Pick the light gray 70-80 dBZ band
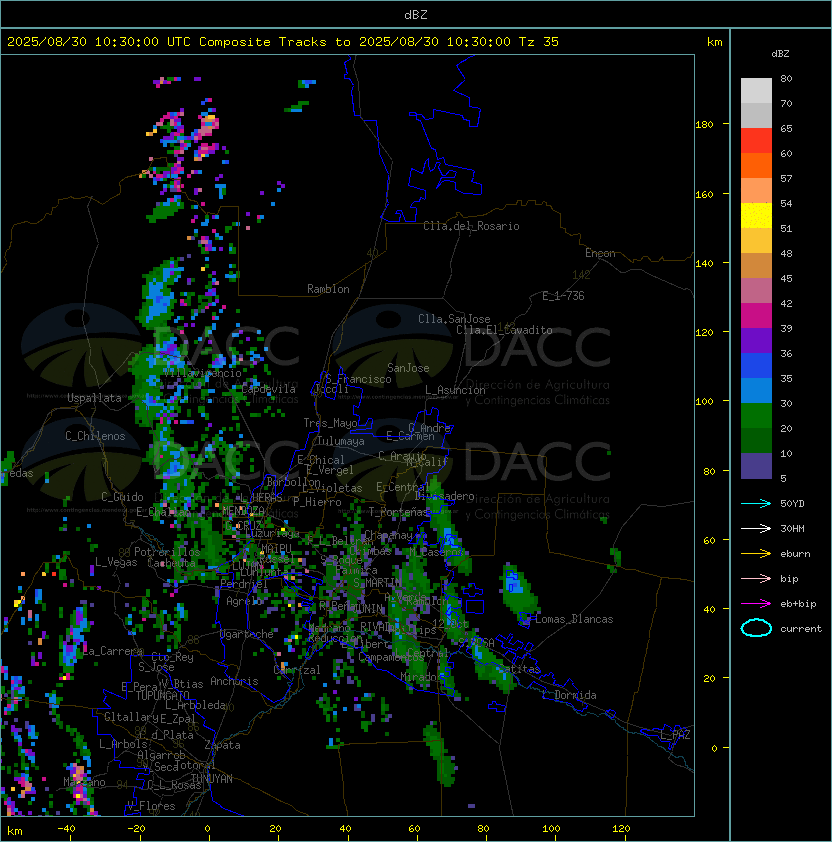The image size is (832, 842). [756, 91]
